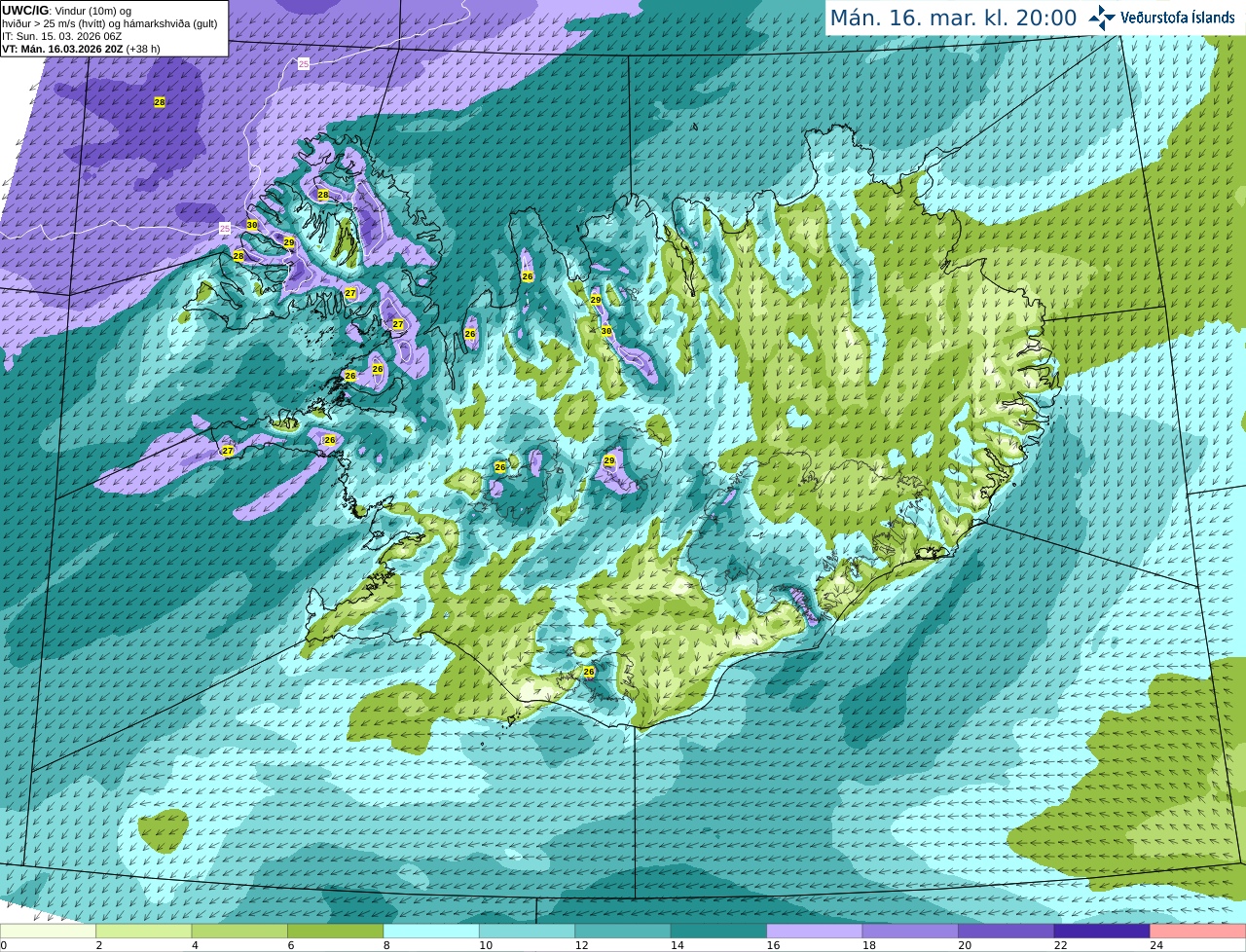
Task: Click the legend scale label 10
Action: coord(486,945)
